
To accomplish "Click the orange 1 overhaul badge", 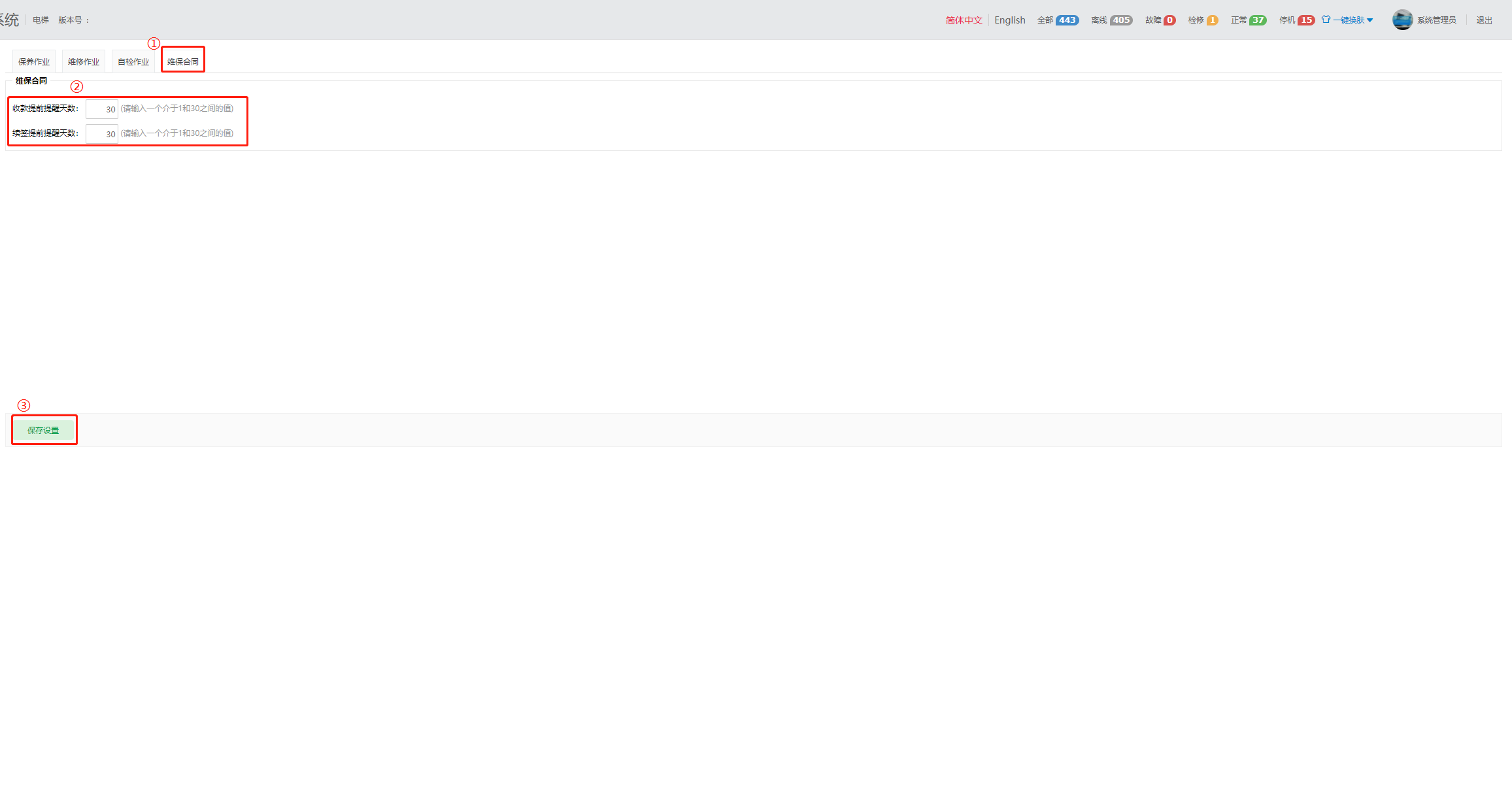I will click(1212, 20).
